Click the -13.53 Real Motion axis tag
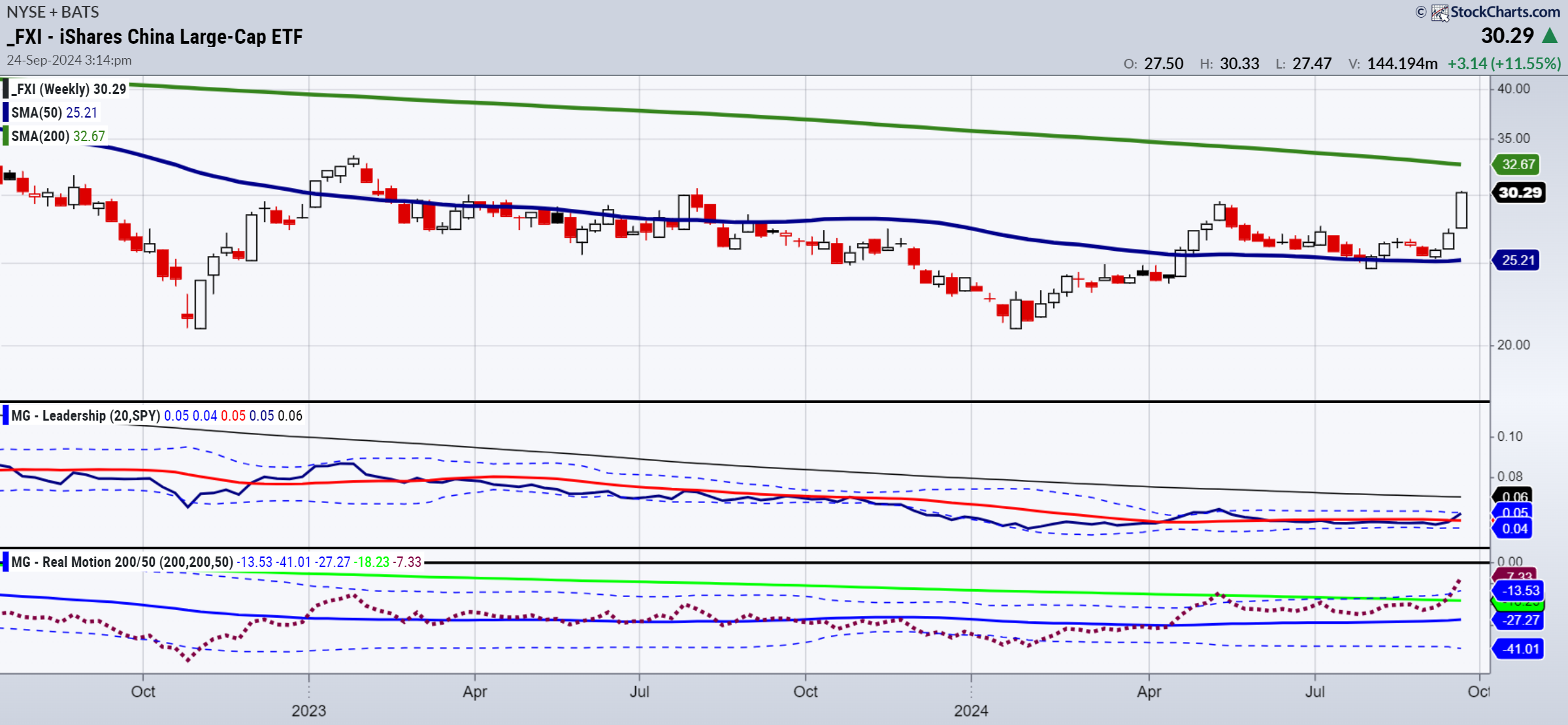Viewport: 1568px width, 725px height. tap(1519, 590)
